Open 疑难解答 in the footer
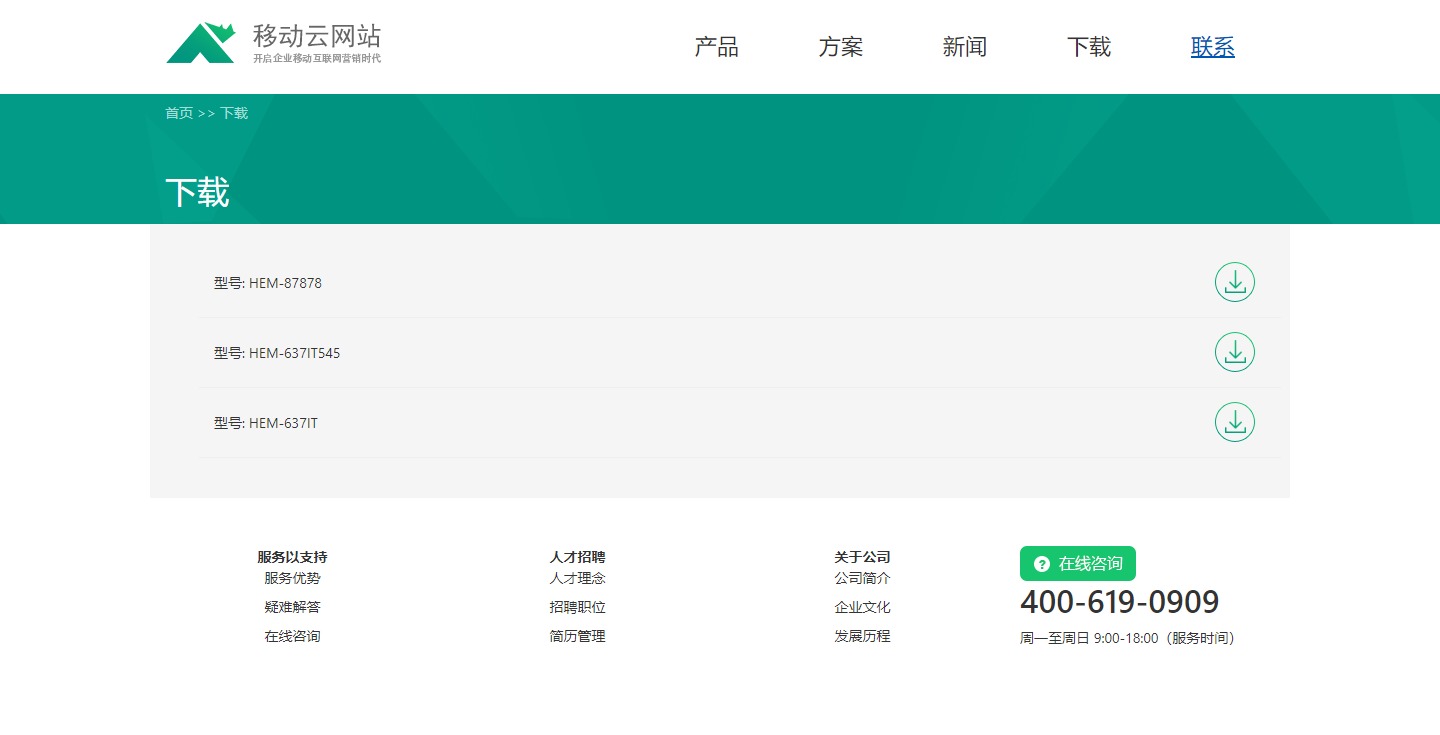 click(x=292, y=607)
